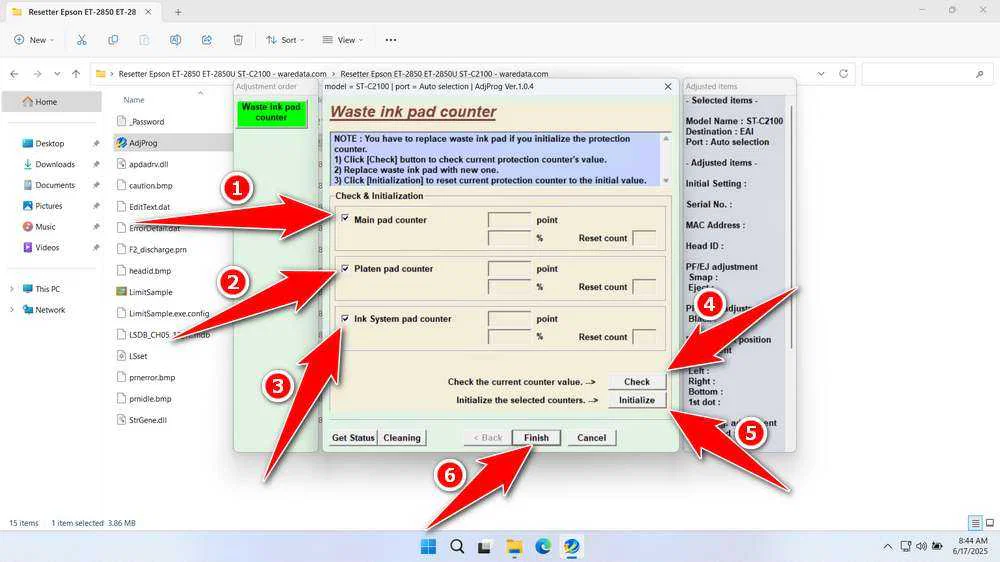Open the Windows Start button on taskbar
This screenshot has width=1000, height=562.
[428, 546]
